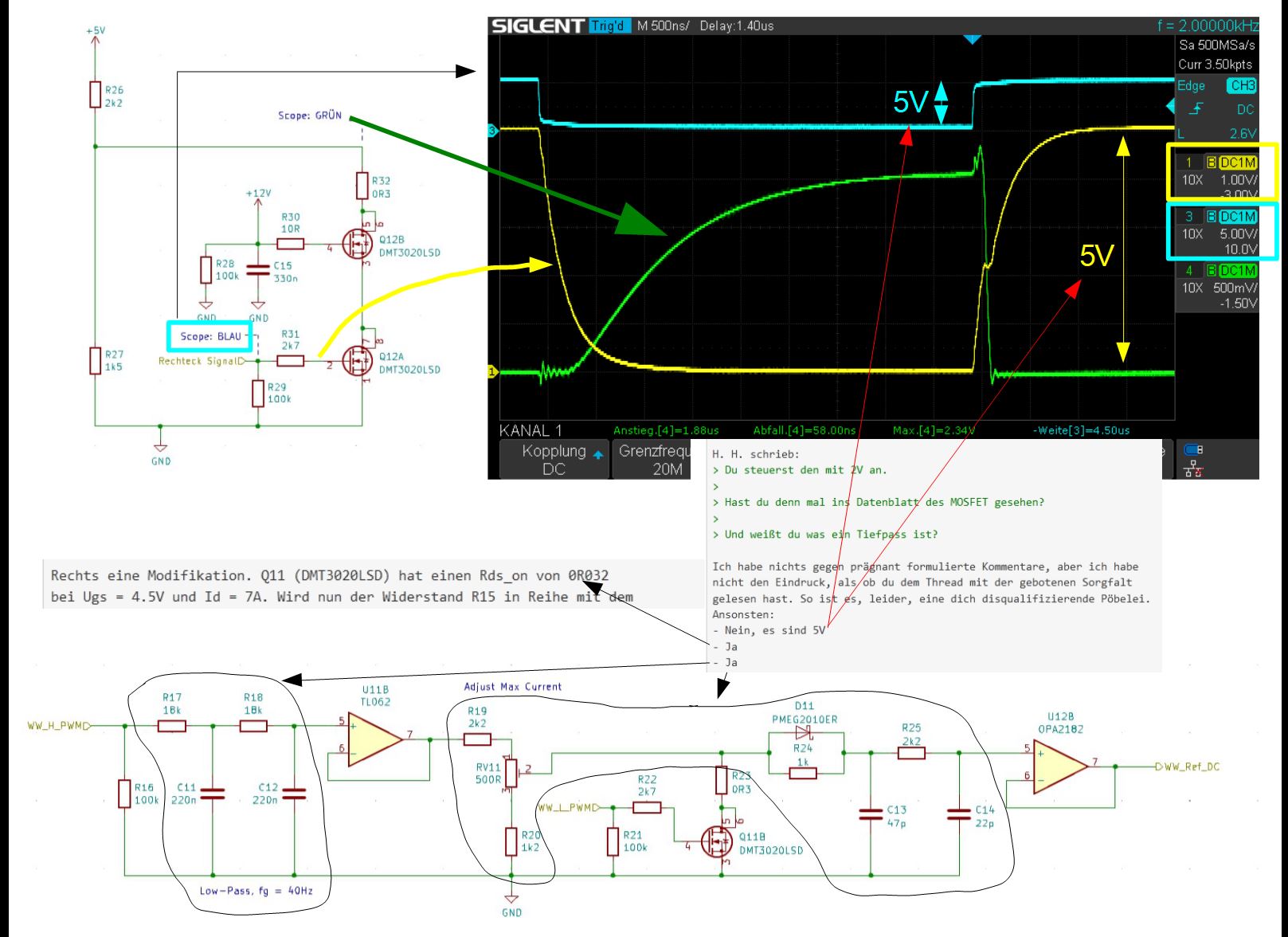This screenshot has height=937, width=1288.
Task: Open the Kopplung DC coupling menu
Action: coord(554,460)
